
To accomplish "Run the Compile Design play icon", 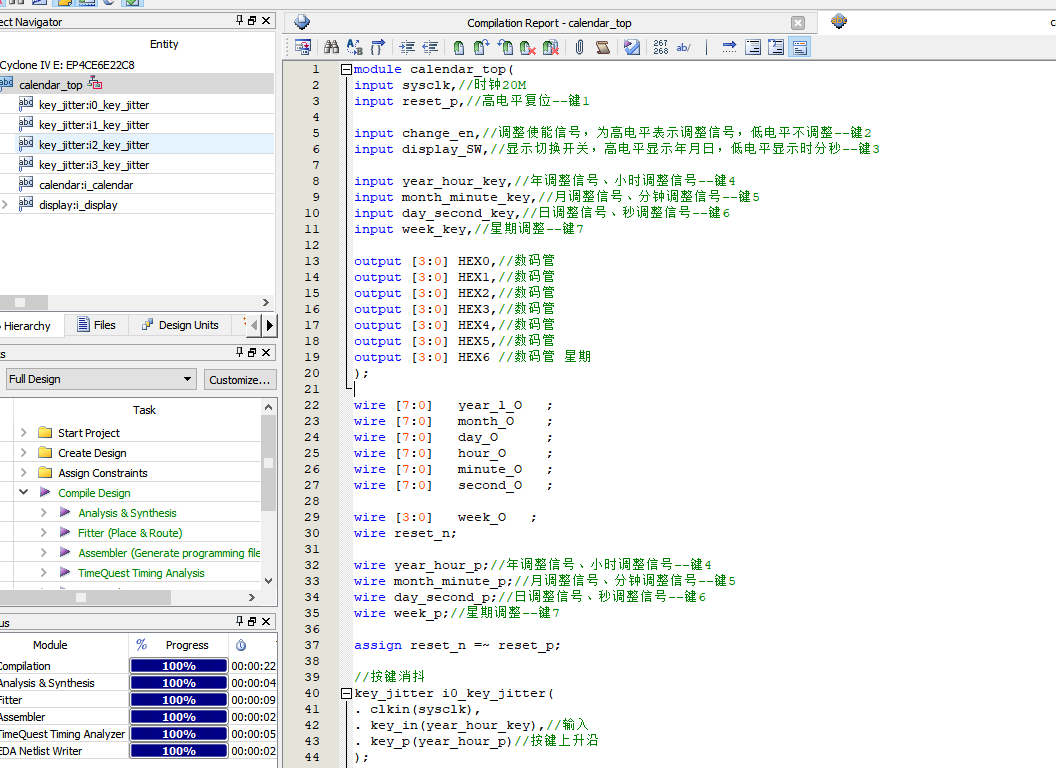I will pos(45,492).
